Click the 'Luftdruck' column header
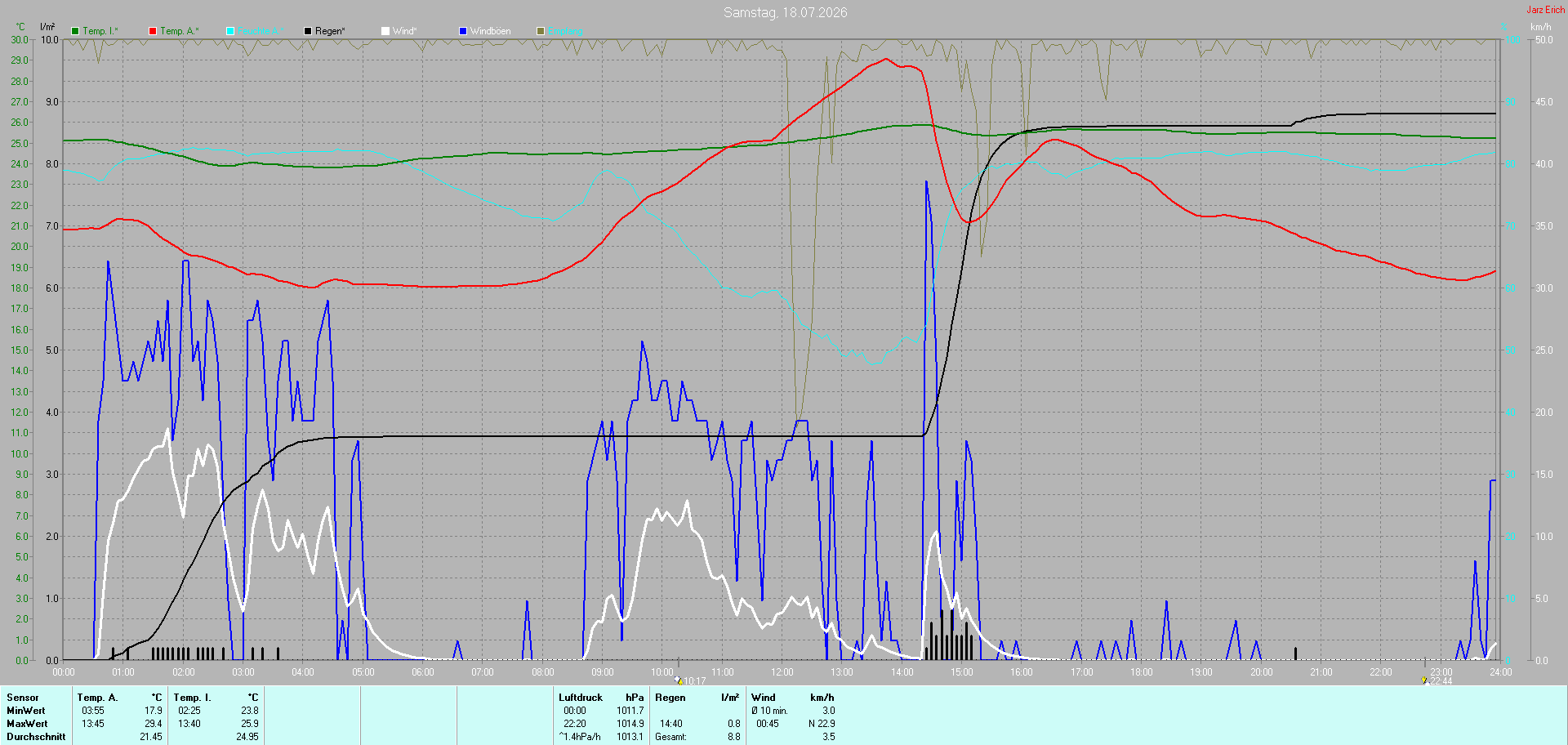Viewport: 1568px width, 745px height. tap(581, 698)
